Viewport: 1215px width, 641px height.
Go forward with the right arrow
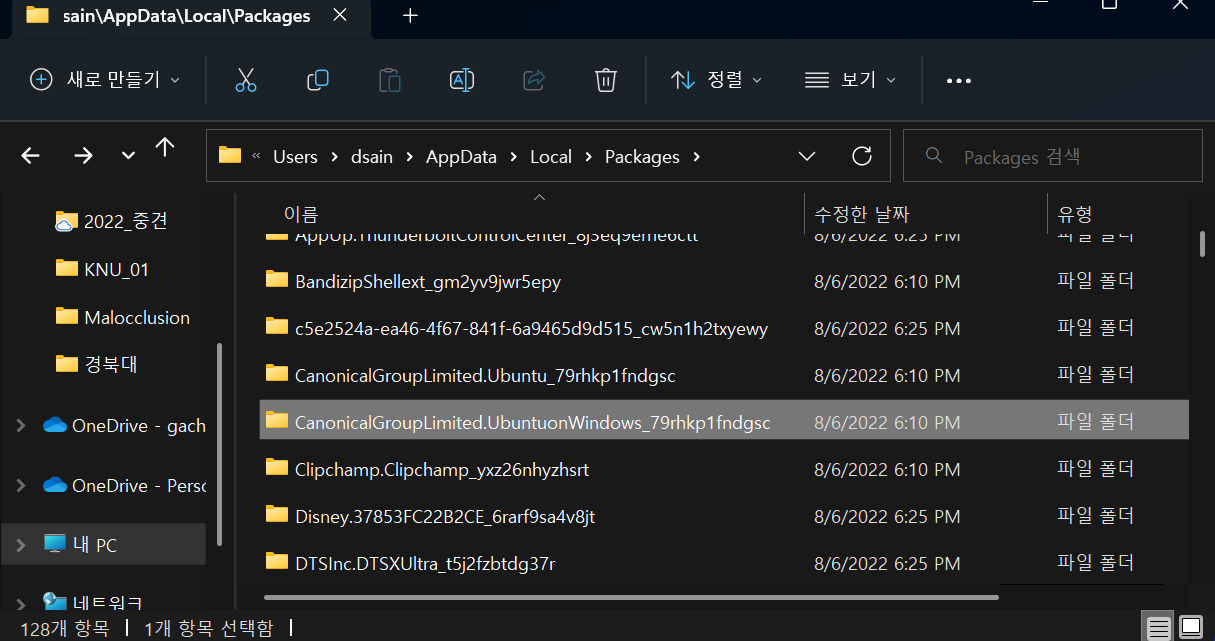[84, 155]
